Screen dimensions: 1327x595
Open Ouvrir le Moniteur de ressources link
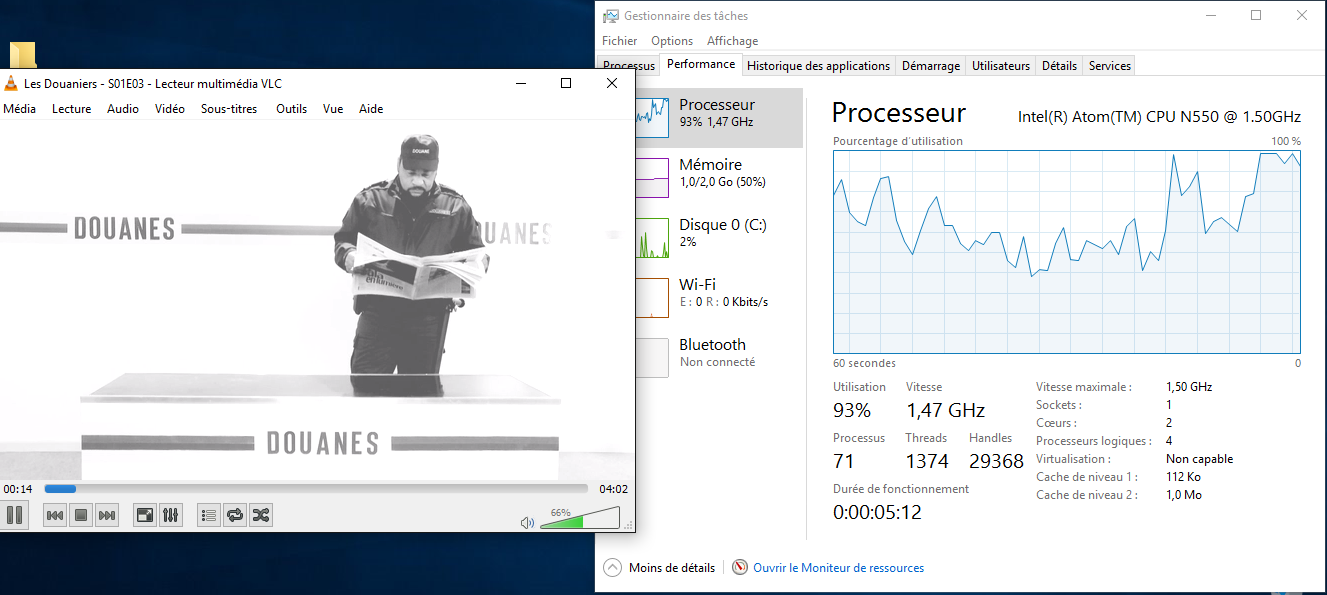(x=838, y=568)
